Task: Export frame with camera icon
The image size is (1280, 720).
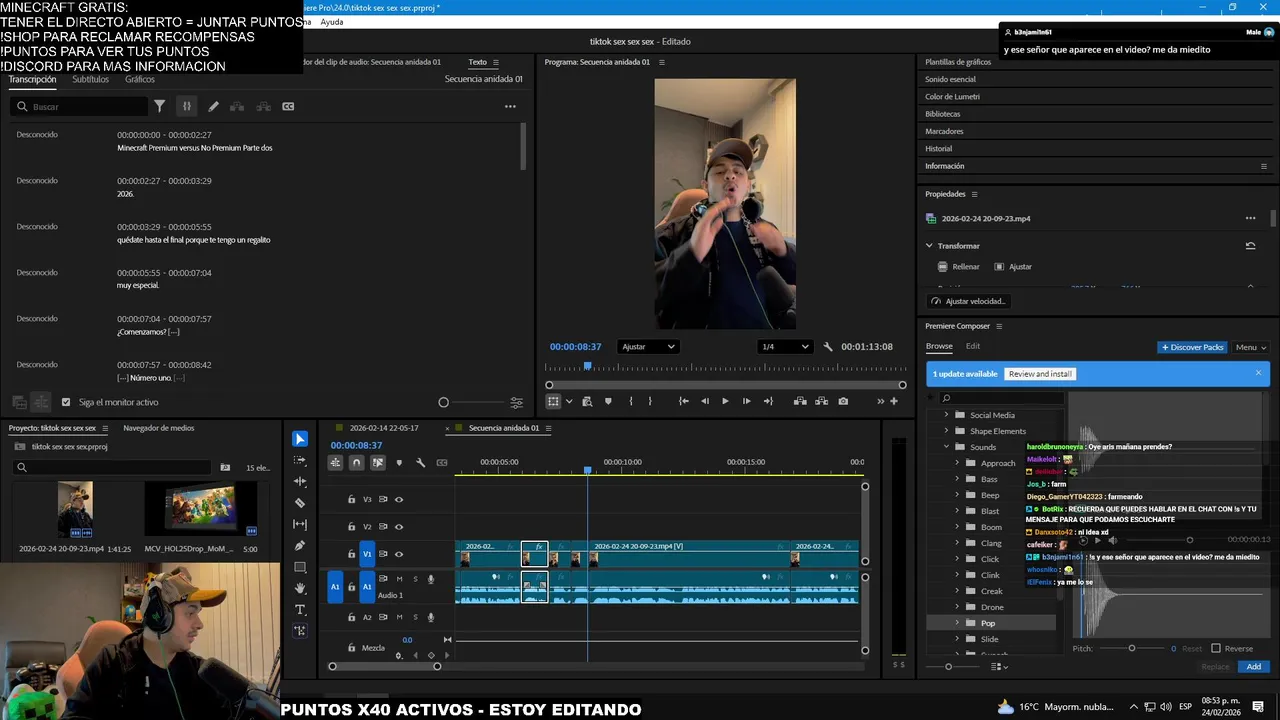Action: (x=843, y=401)
